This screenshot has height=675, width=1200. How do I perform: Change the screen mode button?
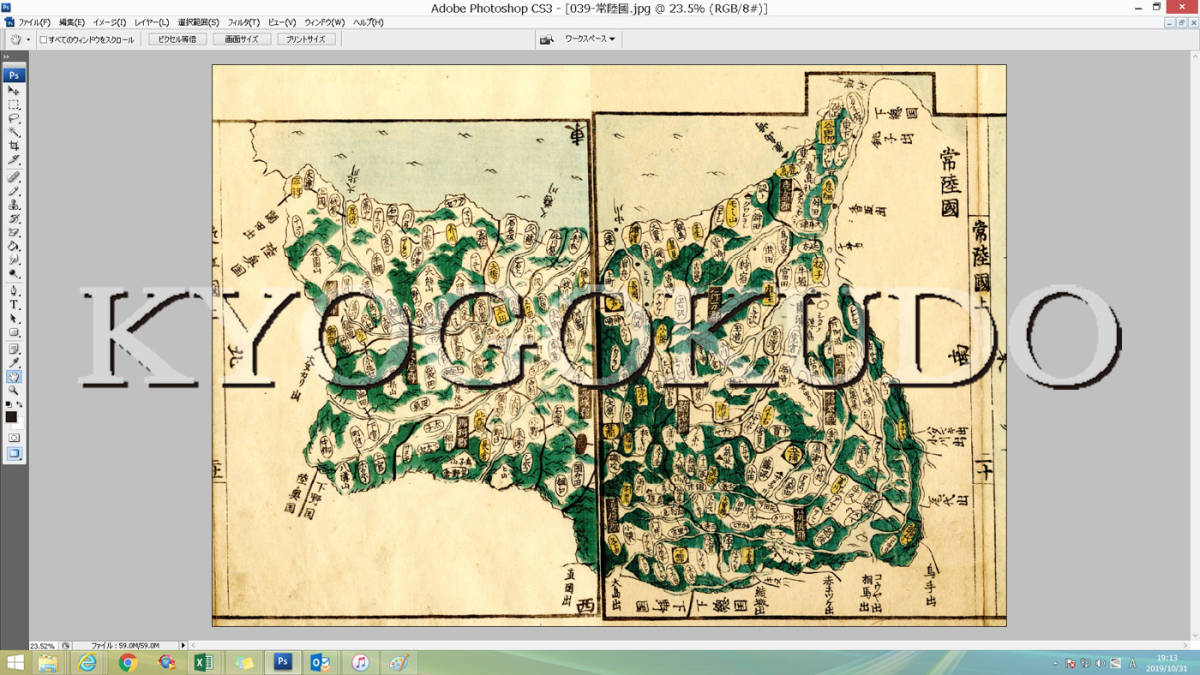pyautogui.click(x=14, y=453)
